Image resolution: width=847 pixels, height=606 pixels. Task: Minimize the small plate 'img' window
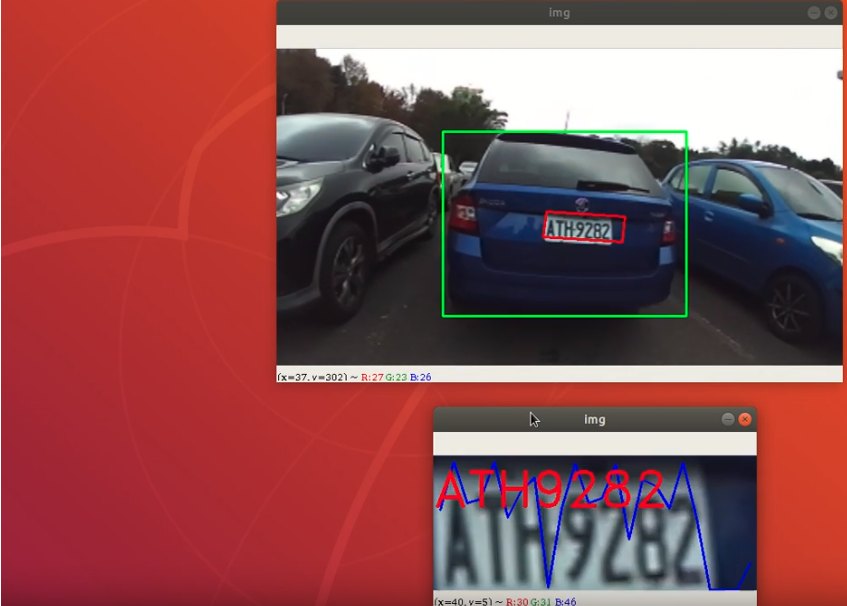[x=728, y=420]
